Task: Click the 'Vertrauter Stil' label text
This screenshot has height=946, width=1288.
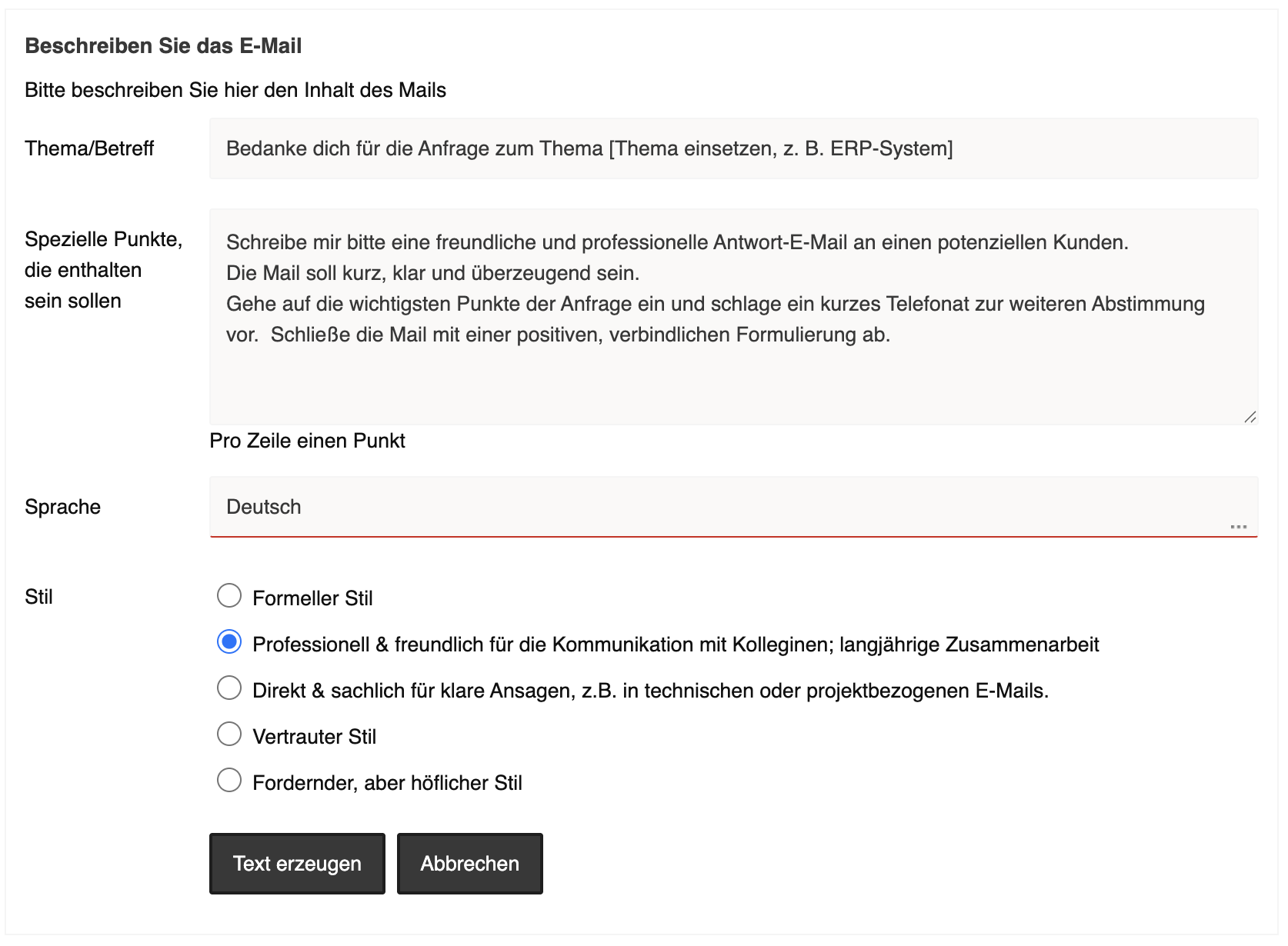Action: (314, 737)
